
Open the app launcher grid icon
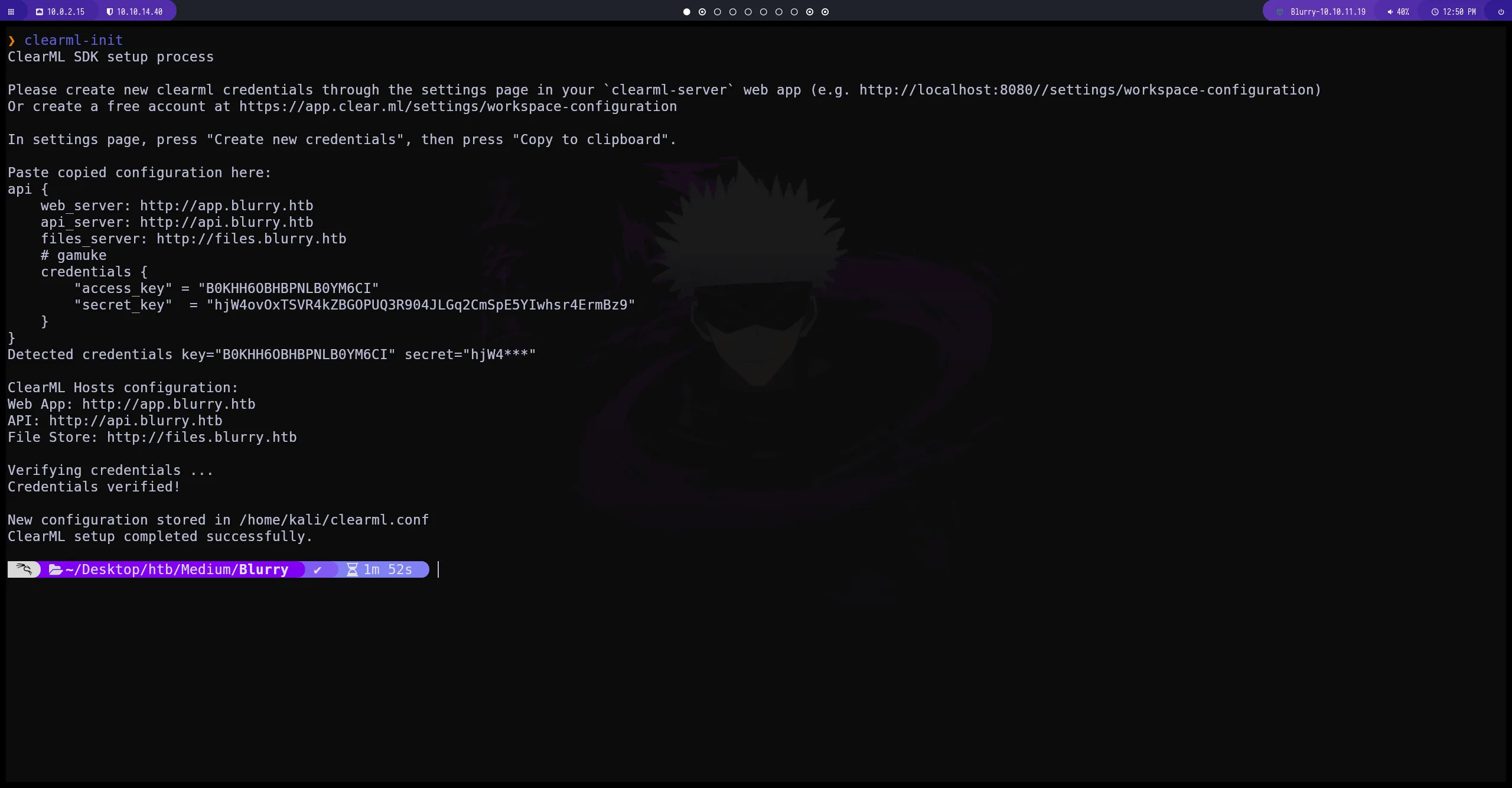pyautogui.click(x=11, y=12)
